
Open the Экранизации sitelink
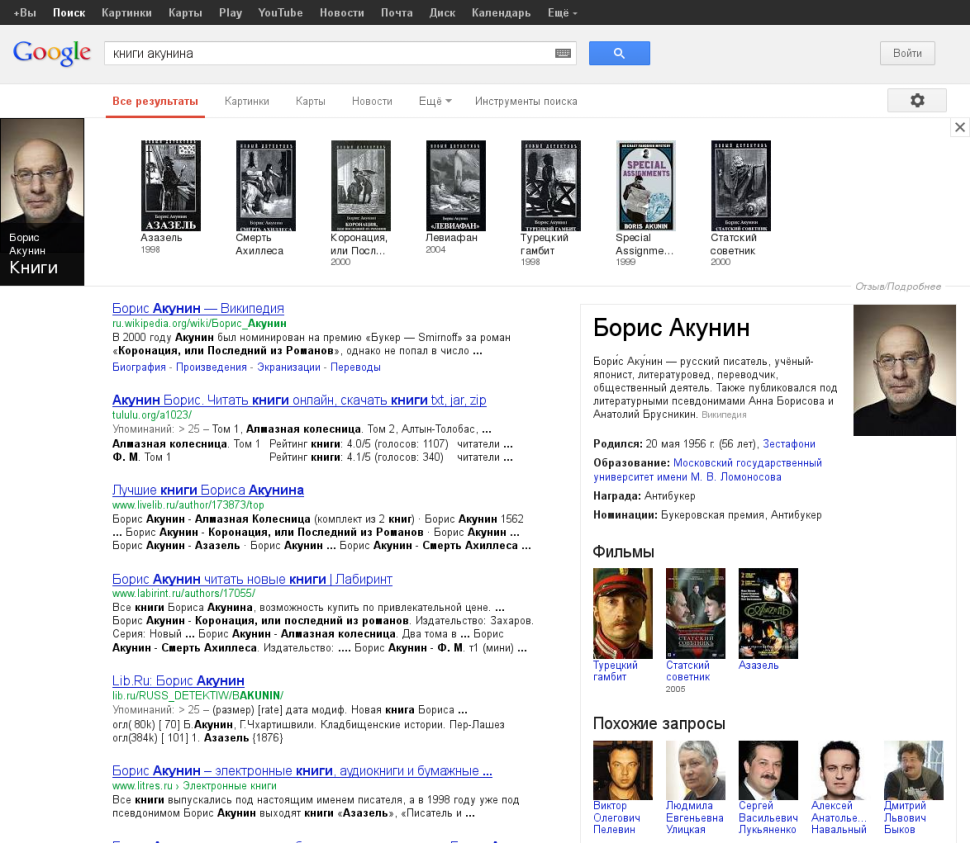coord(289,367)
